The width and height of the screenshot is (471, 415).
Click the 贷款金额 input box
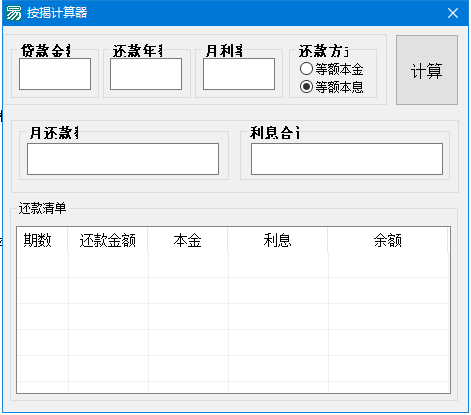click(55, 74)
